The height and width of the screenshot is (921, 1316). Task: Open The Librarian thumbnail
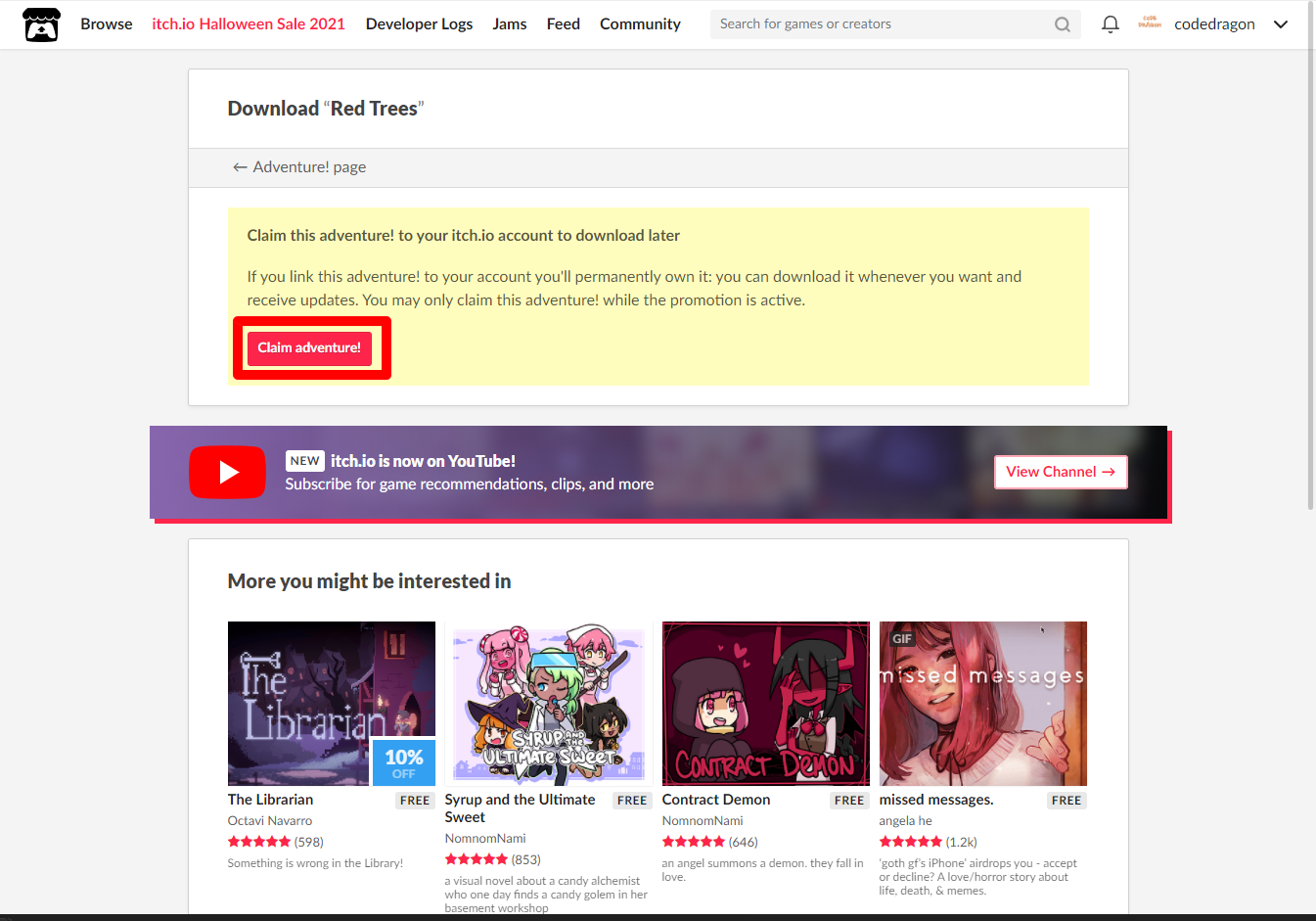point(332,704)
